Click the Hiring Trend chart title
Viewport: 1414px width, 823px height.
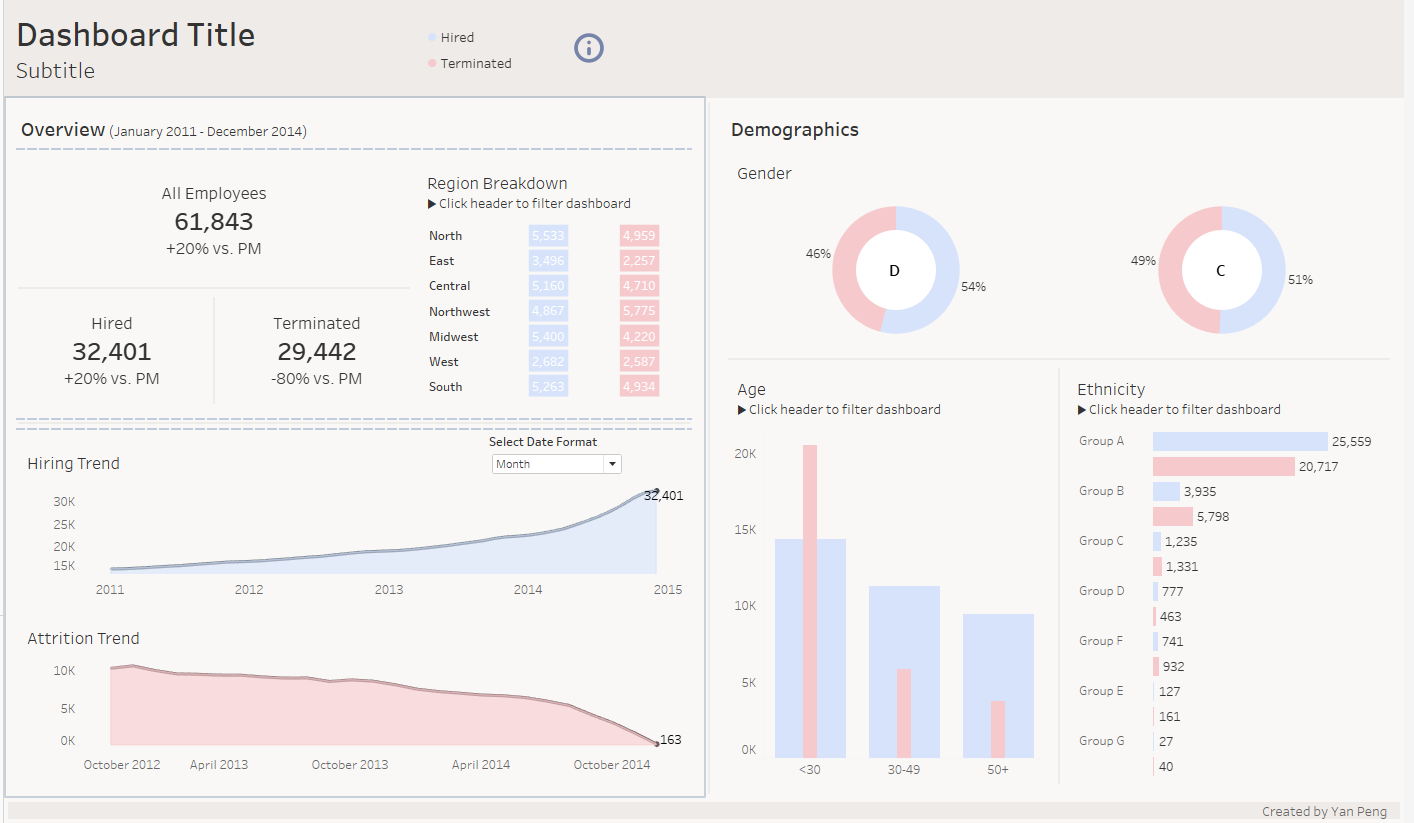click(x=73, y=464)
